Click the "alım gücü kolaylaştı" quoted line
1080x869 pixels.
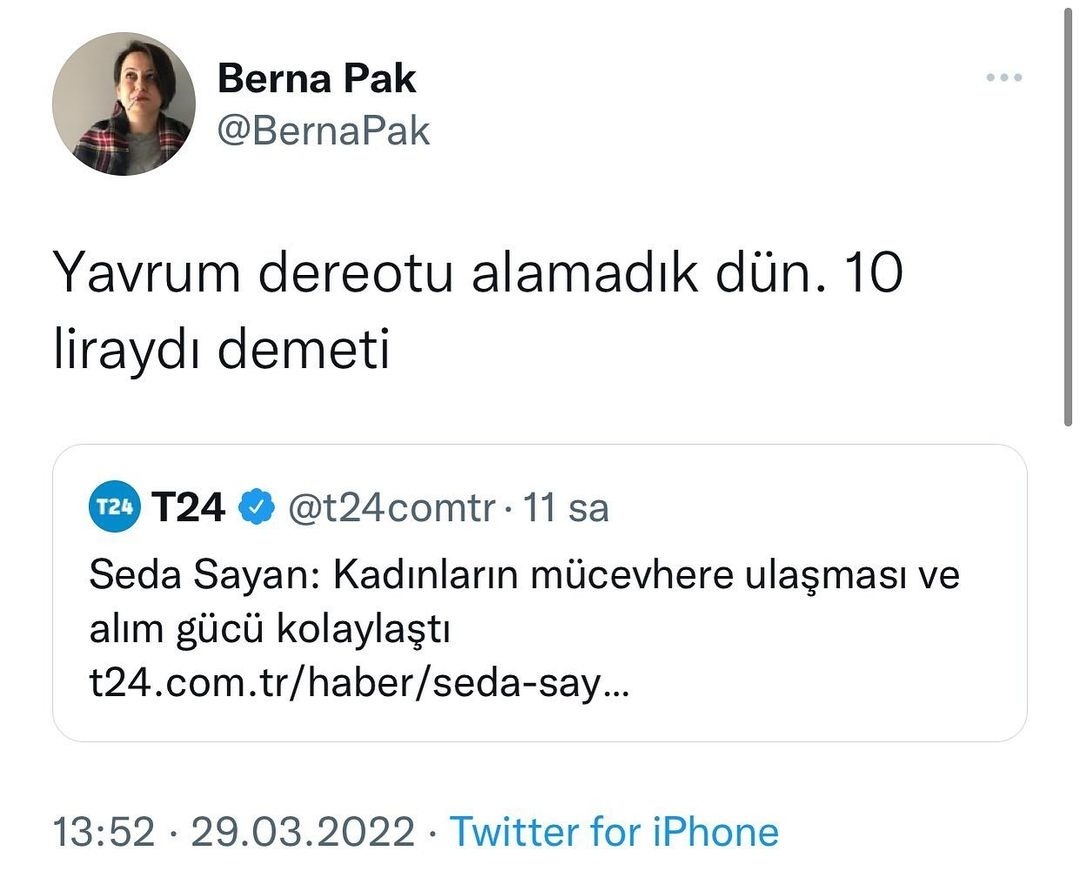[x=272, y=632]
